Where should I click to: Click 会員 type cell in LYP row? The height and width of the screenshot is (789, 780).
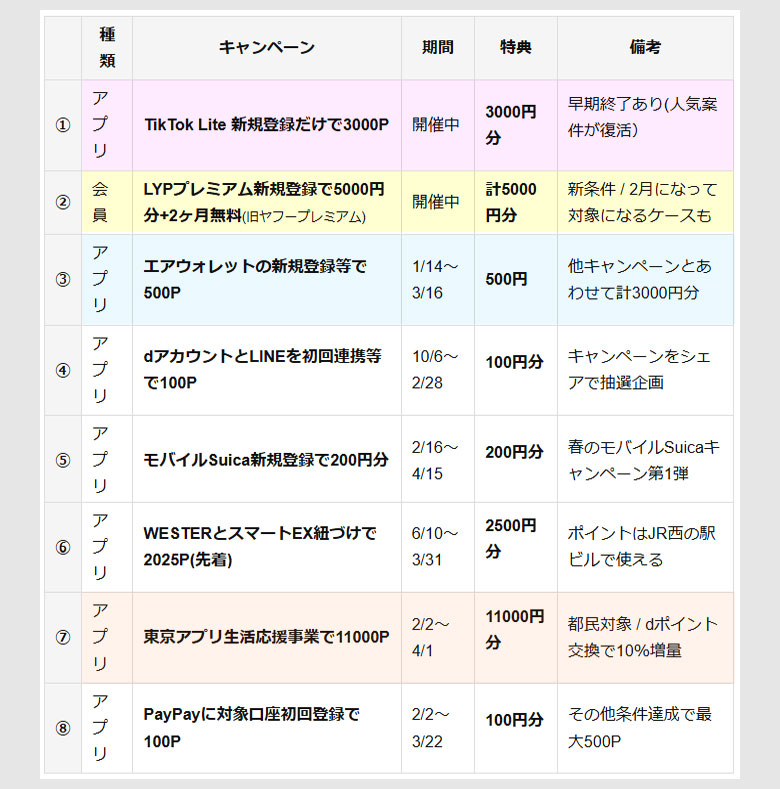tap(107, 202)
